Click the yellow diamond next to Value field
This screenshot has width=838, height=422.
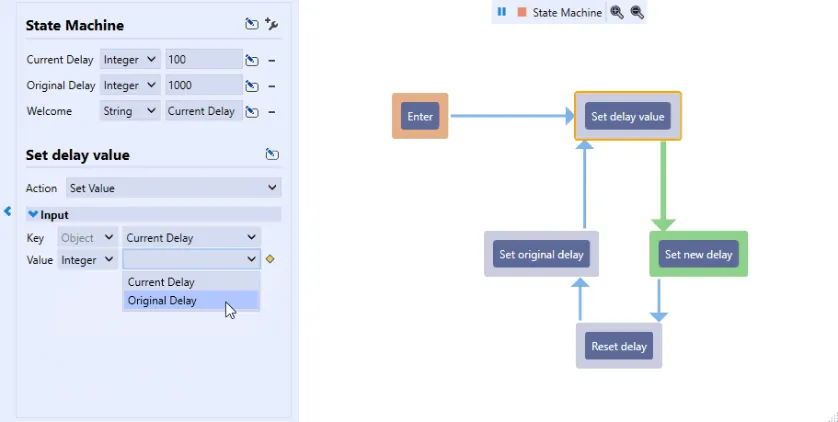click(x=270, y=259)
